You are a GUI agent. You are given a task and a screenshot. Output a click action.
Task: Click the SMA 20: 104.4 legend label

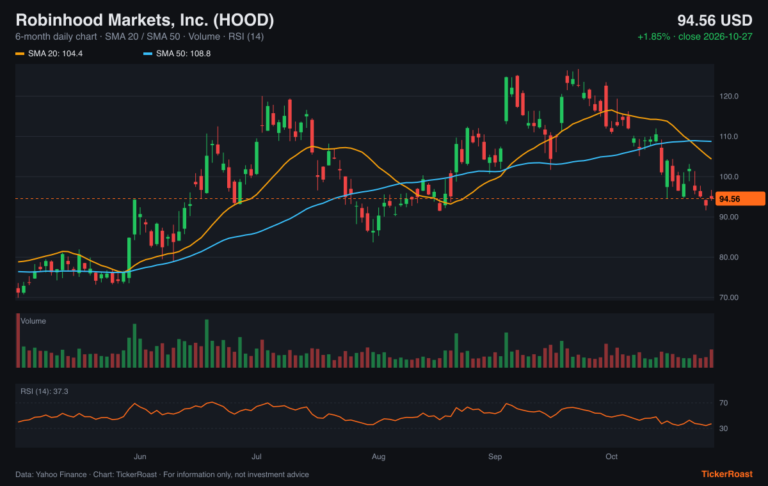pos(55,53)
